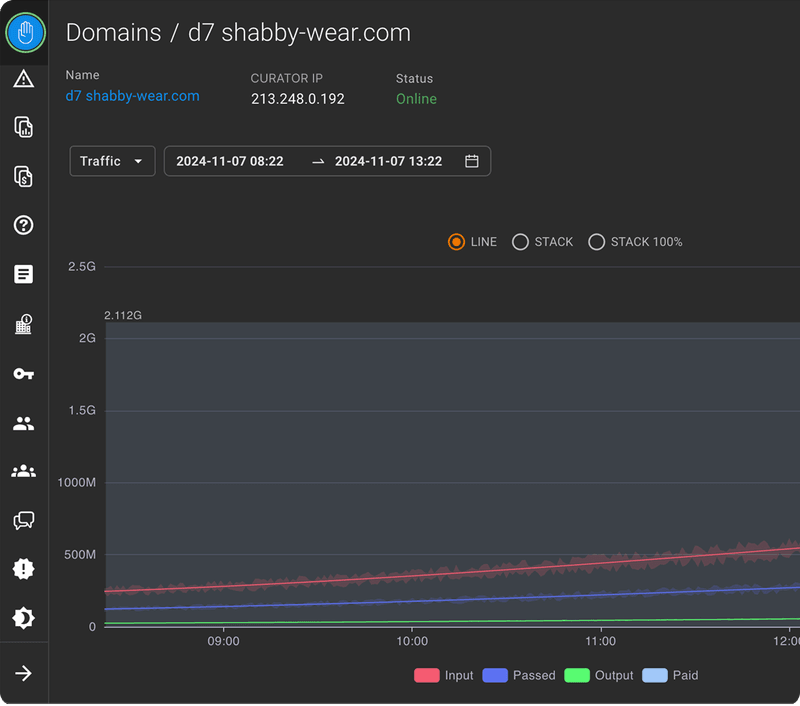Viewport: 800px width, 706px height.
Task: Open the chat bubbles icon
Action: [x=23, y=520]
